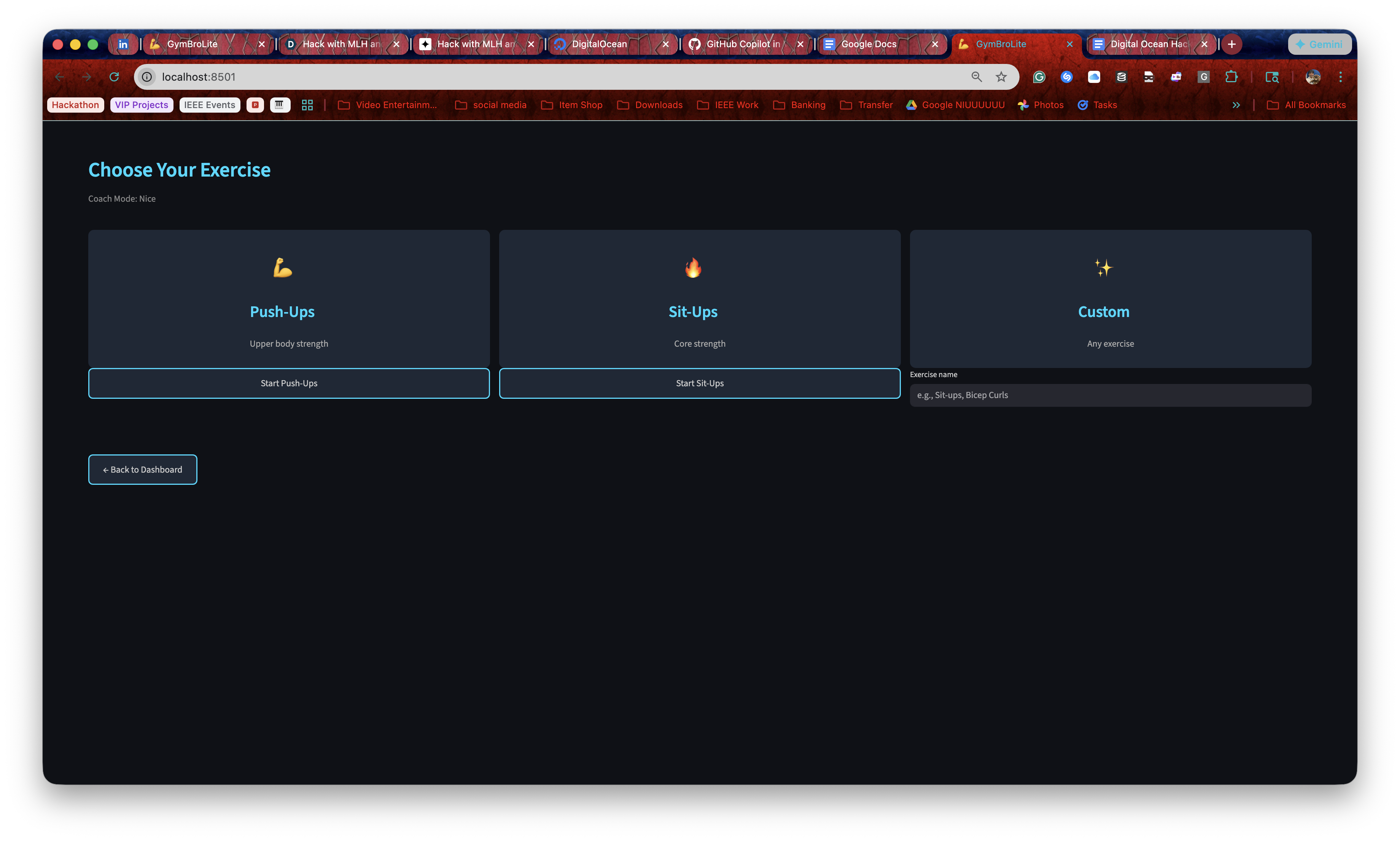Open the Chrome profile avatar
Screen dimensions: 1400x841
(1313, 77)
